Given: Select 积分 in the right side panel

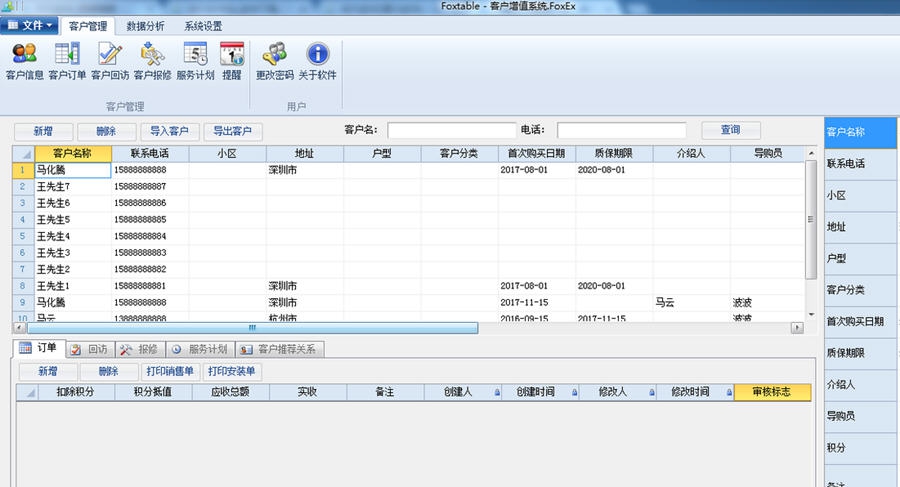Looking at the screenshot, I should pos(860,448).
